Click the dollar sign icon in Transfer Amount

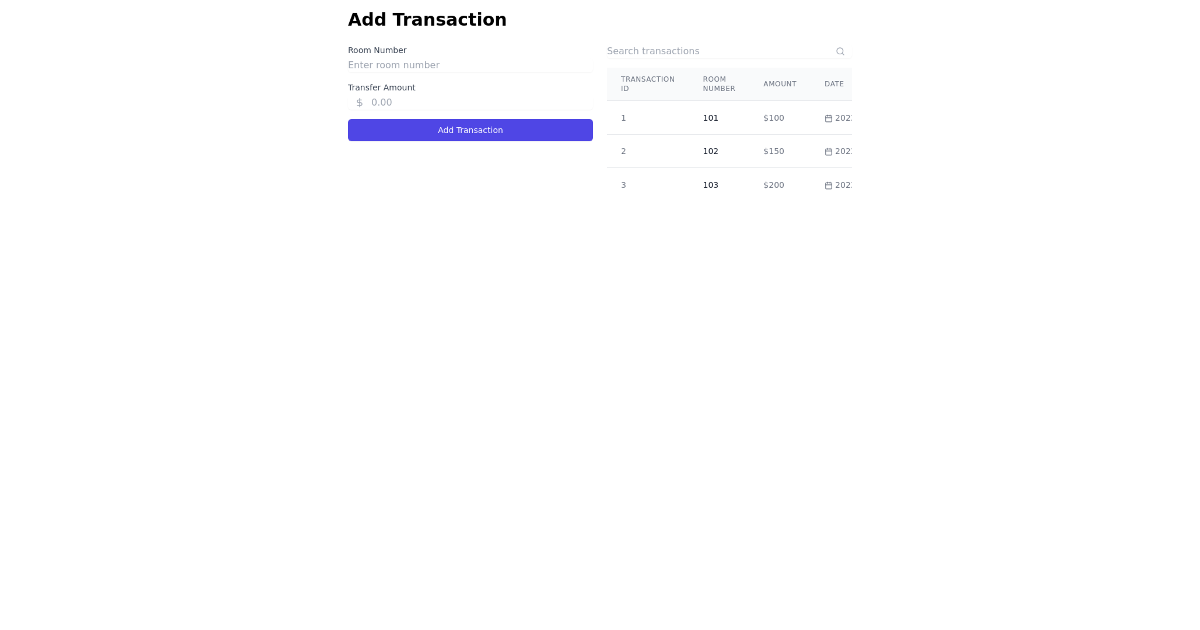pos(360,102)
